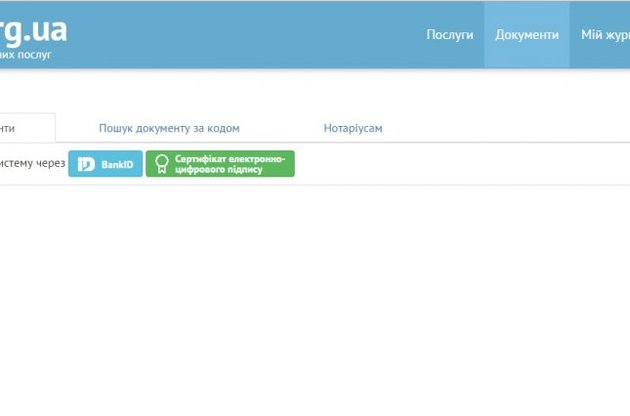Sign in using Сертифікат електронно-цифрового підпису
630x416 pixels.
click(x=220, y=164)
